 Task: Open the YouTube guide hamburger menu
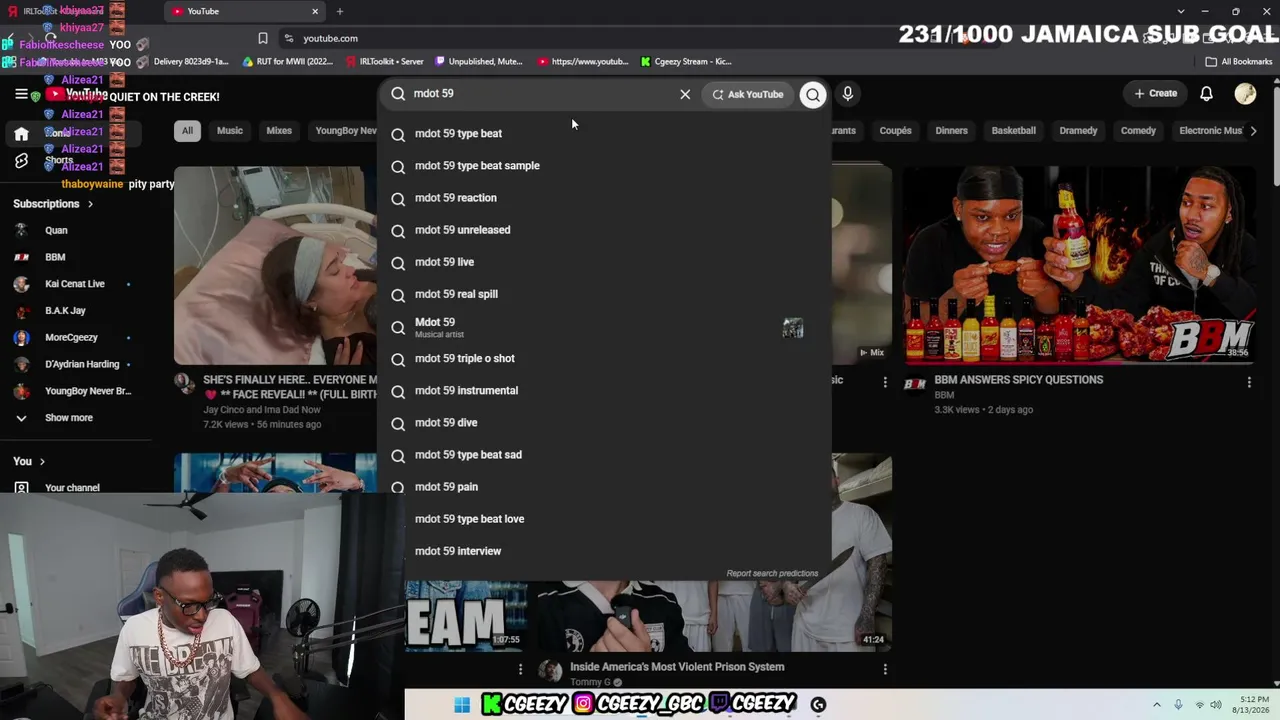point(21,94)
